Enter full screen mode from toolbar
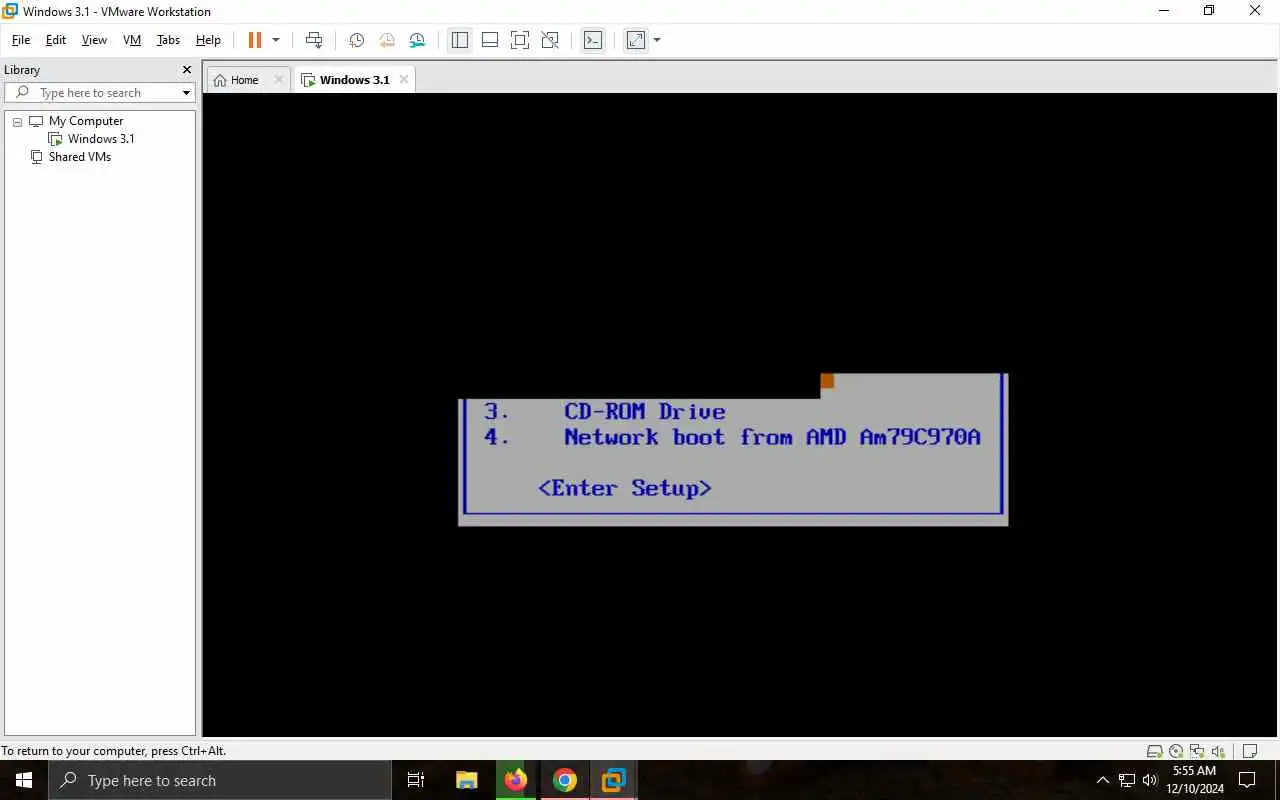The height and width of the screenshot is (800, 1280). point(520,40)
